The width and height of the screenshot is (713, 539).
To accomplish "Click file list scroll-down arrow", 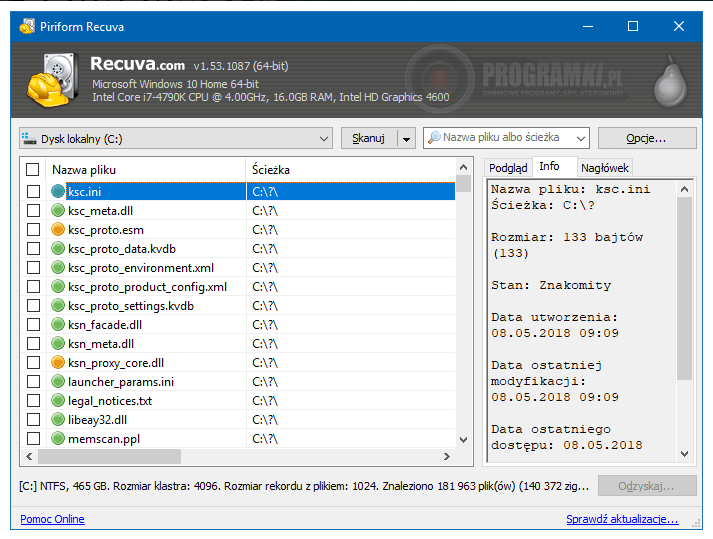I will [x=463, y=440].
